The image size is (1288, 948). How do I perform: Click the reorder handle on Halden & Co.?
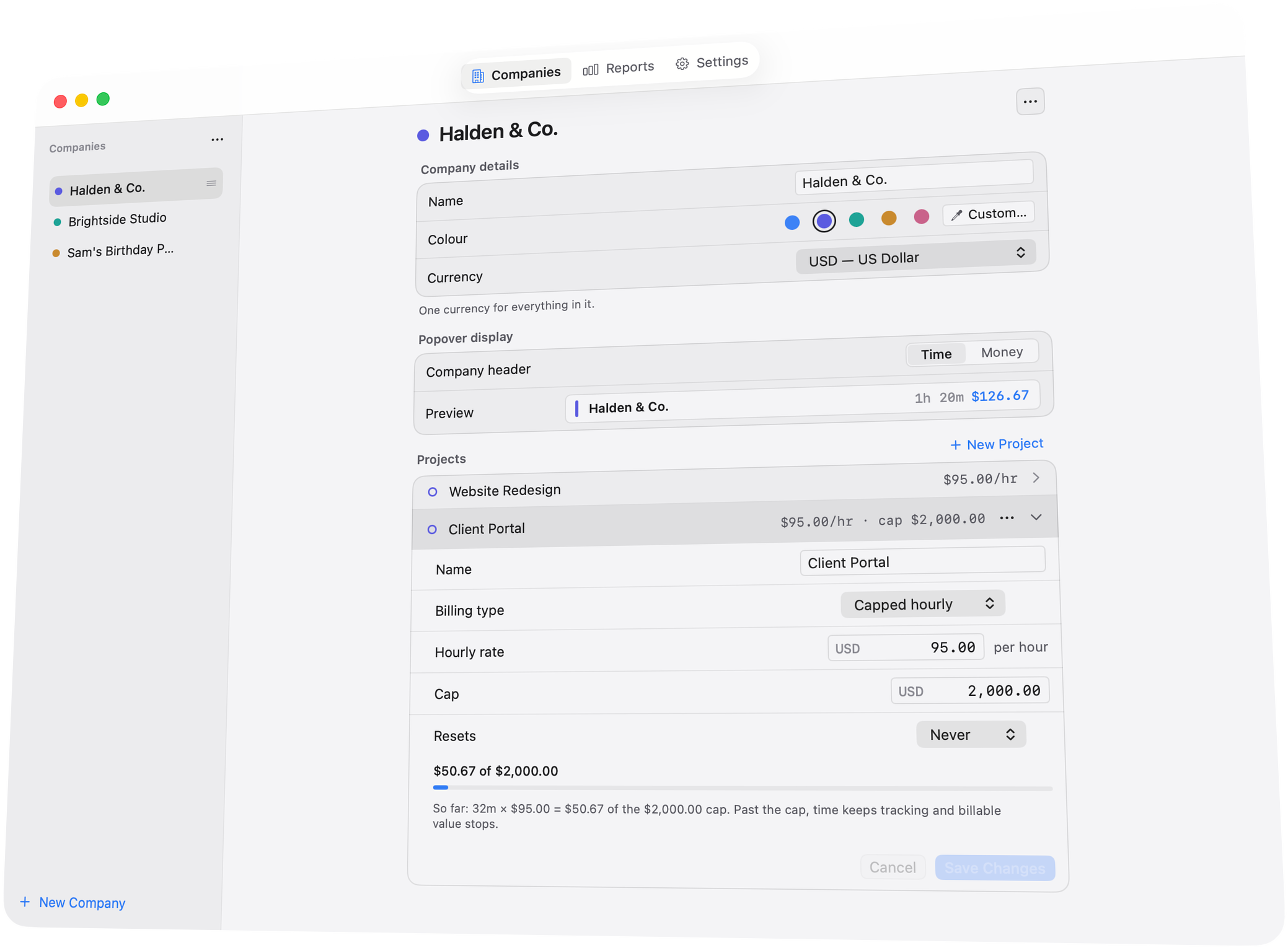coord(211,183)
